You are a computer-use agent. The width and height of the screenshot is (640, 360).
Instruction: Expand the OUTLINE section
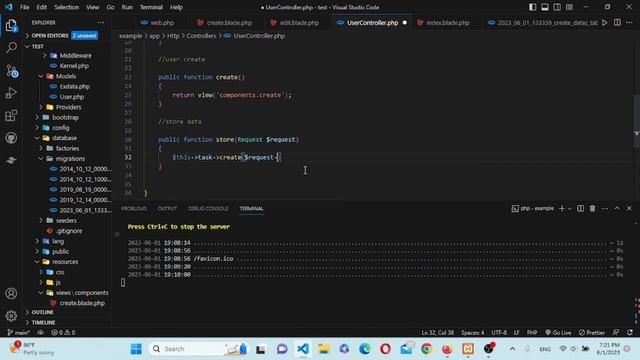(42, 312)
